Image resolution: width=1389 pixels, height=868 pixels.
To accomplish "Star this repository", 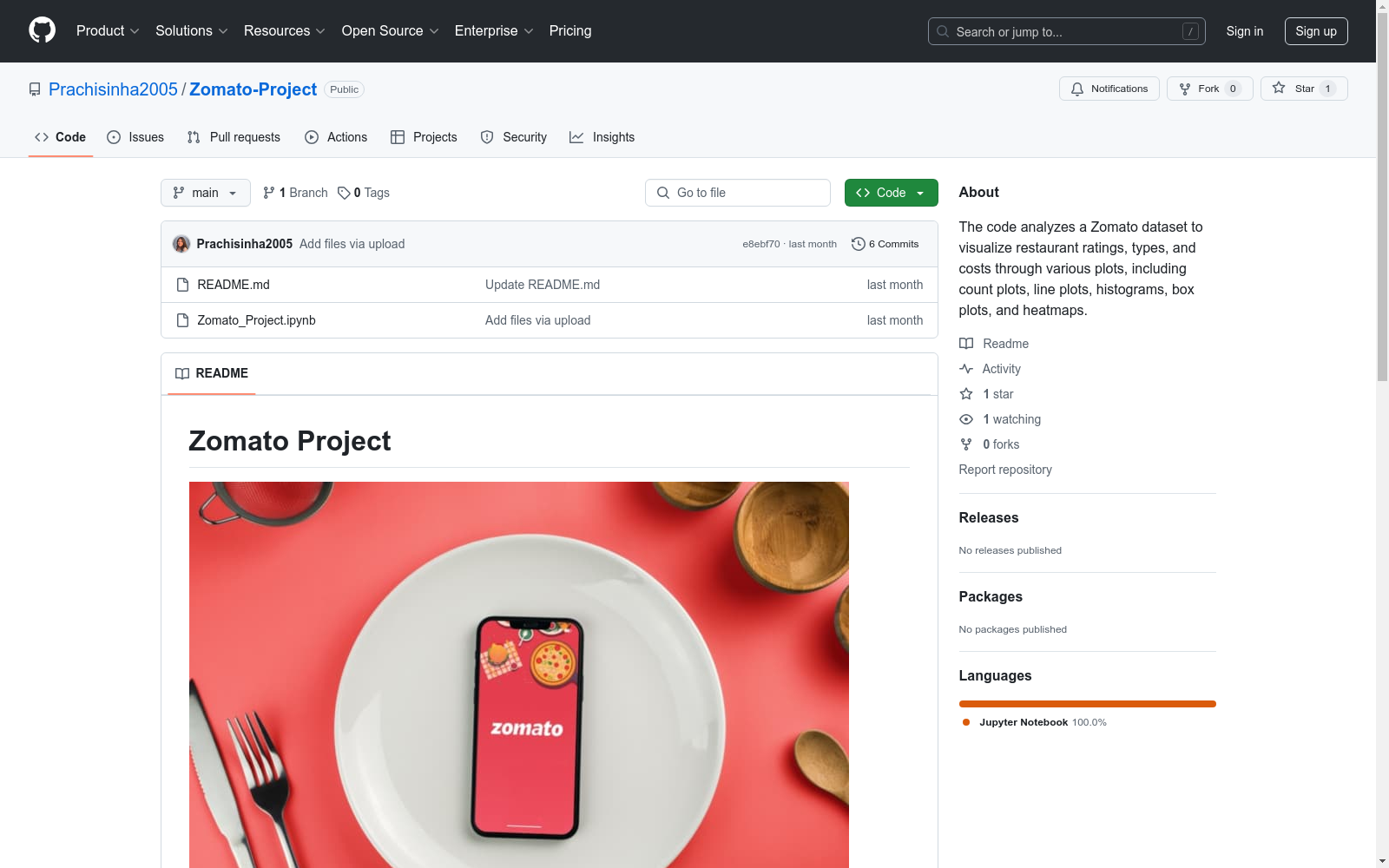I will point(1304,89).
